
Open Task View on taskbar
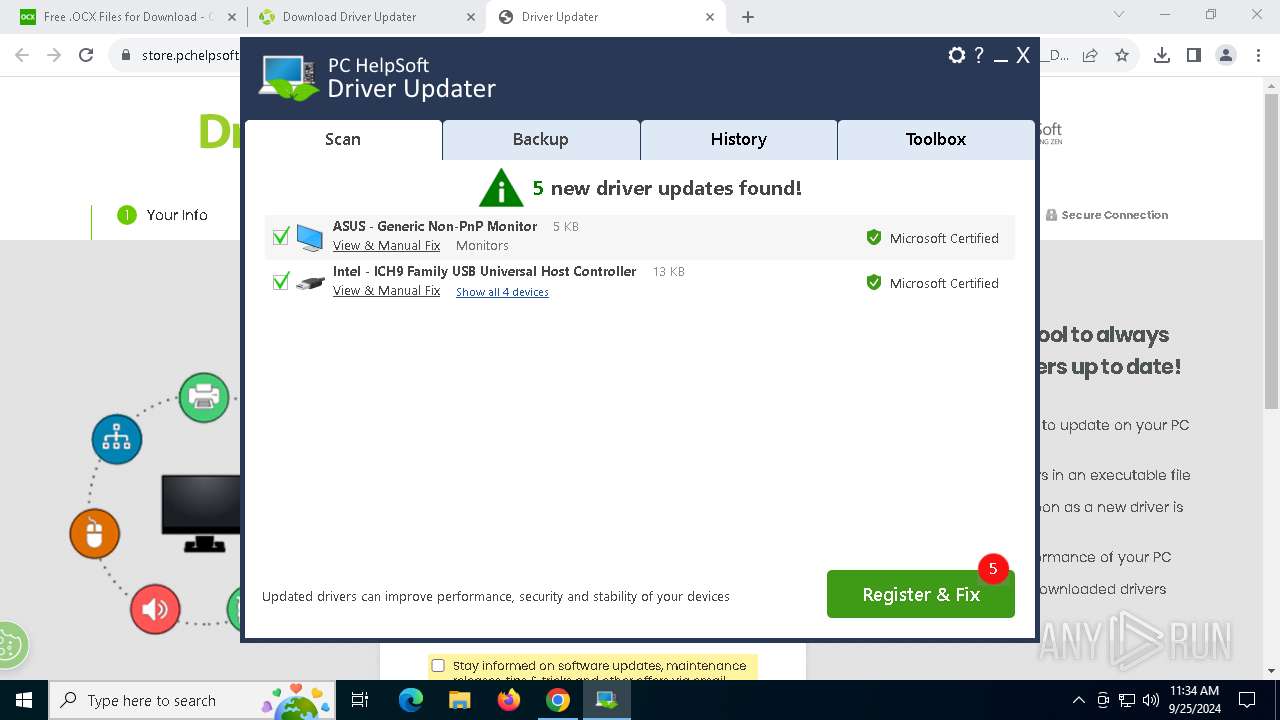pyautogui.click(x=360, y=700)
